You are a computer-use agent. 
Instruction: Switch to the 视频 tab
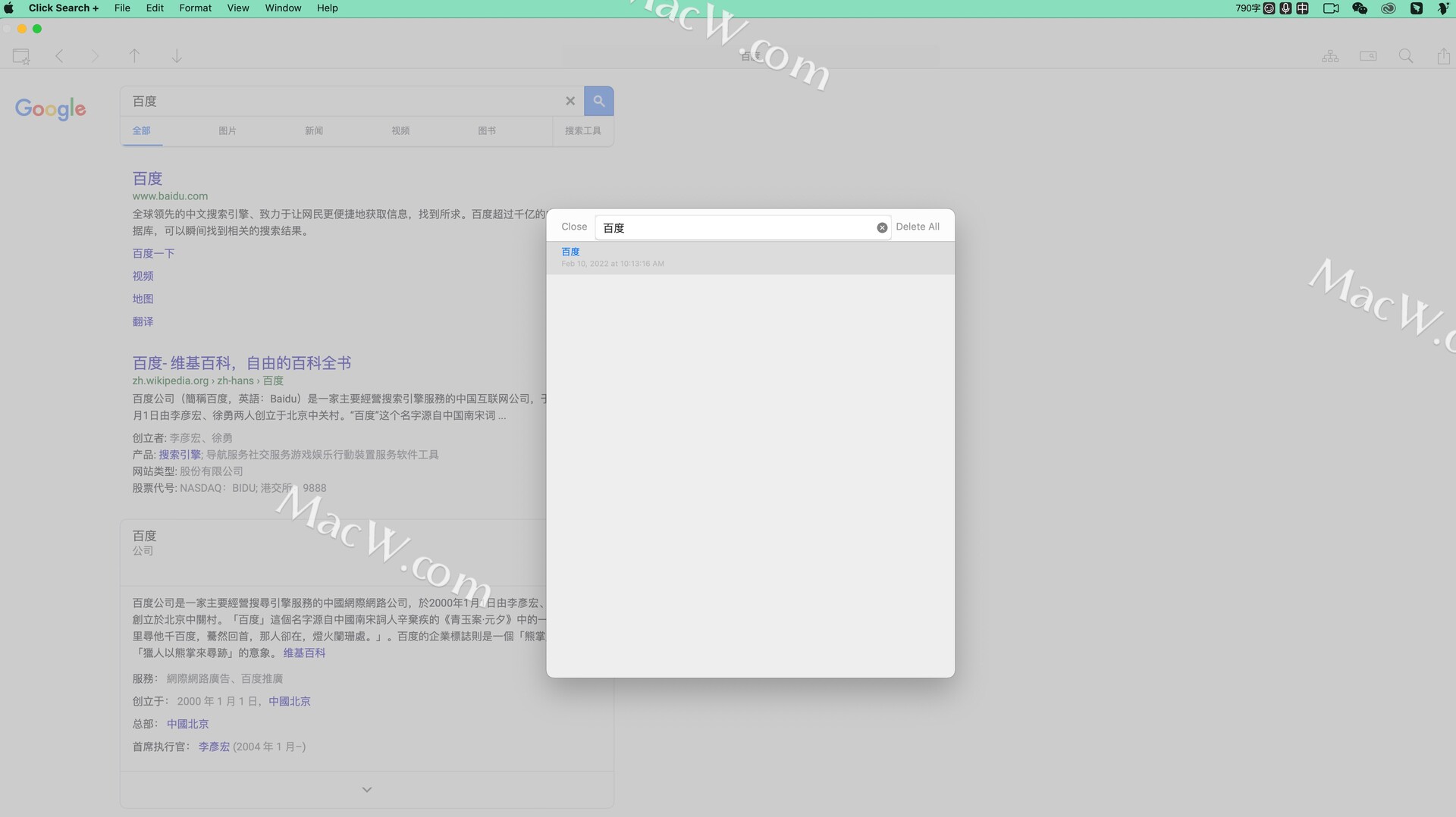point(400,130)
